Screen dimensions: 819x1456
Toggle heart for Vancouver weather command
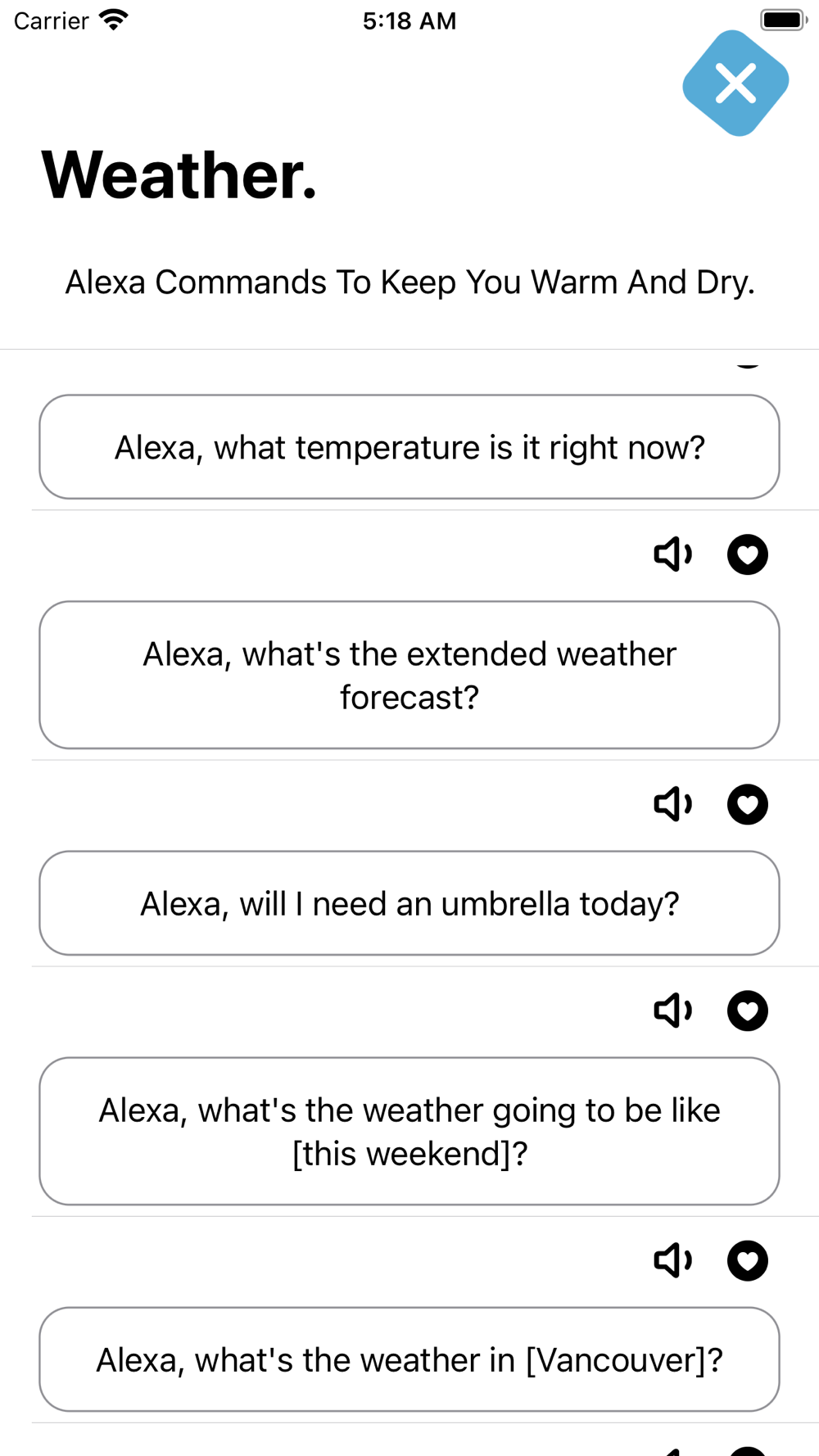[x=747, y=1260]
